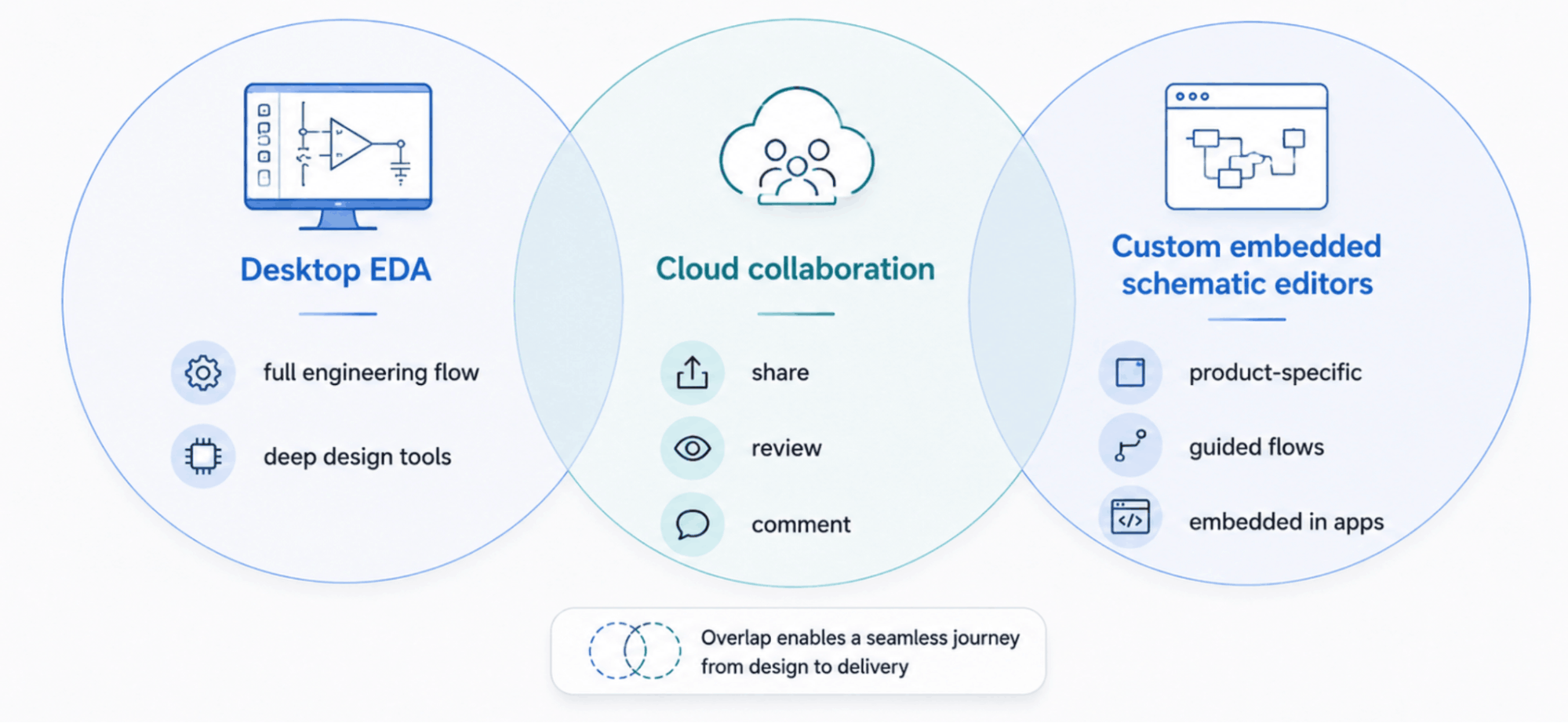Click the guided flows label
This screenshot has height=723, width=1568.
[x=1257, y=447]
